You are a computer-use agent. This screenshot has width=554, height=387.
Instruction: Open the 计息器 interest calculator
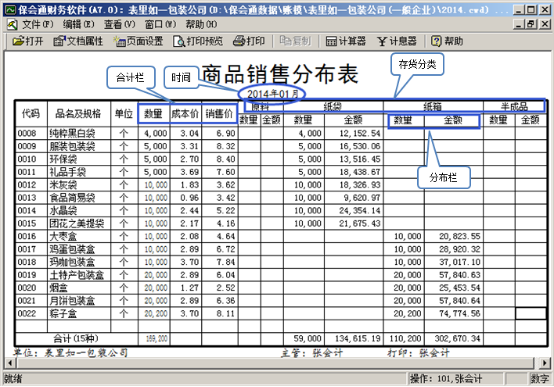coord(397,41)
